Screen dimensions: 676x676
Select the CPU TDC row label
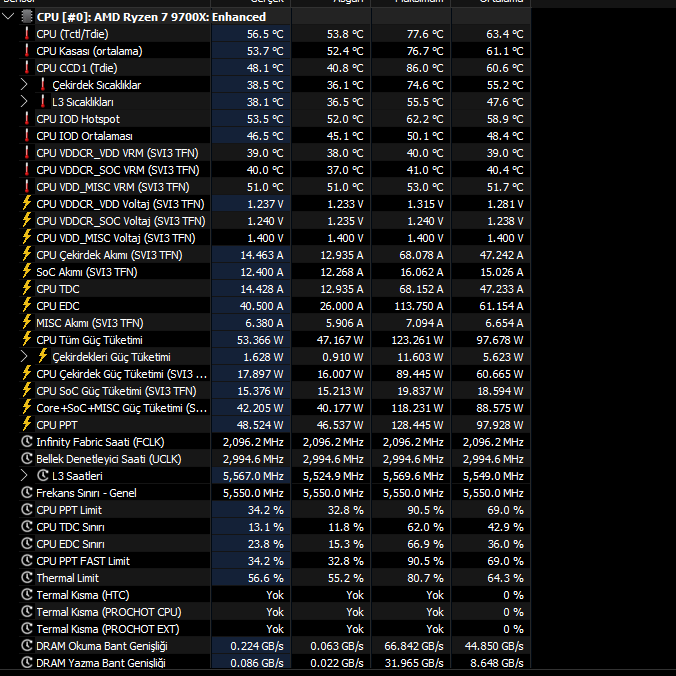pos(58,289)
